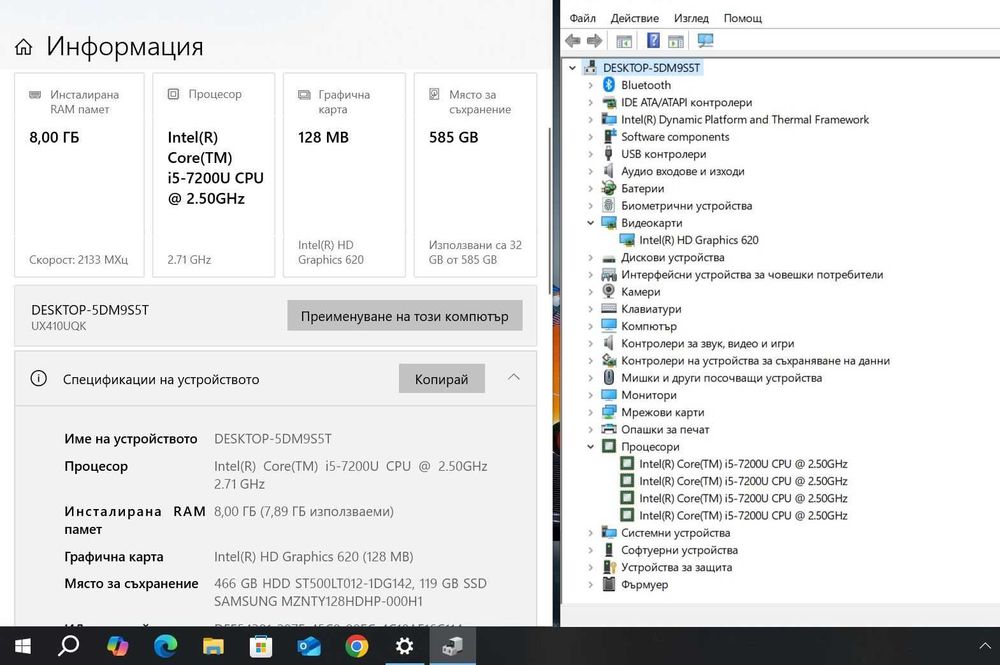Viewport: 1000px width, 665px height.
Task: Open File Explorer from taskbar
Action: click(x=213, y=647)
